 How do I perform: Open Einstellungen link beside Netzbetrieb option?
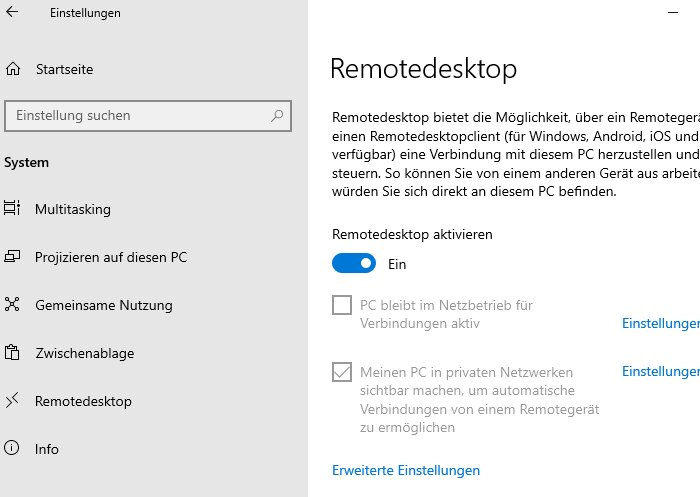tap(661, 323)
